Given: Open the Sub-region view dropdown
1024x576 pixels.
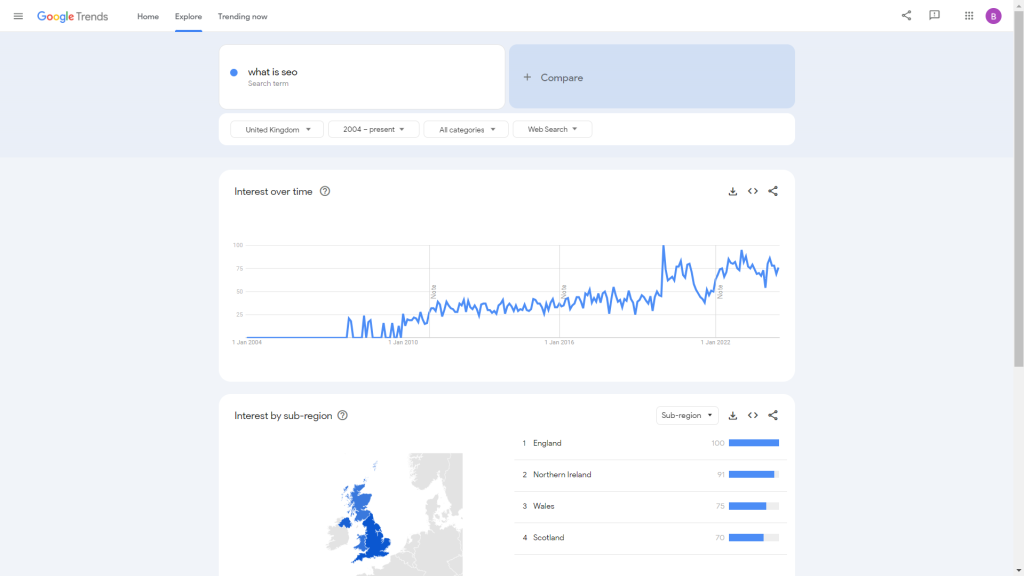Looking at the screenshot, I should click(x=687, y=414).
